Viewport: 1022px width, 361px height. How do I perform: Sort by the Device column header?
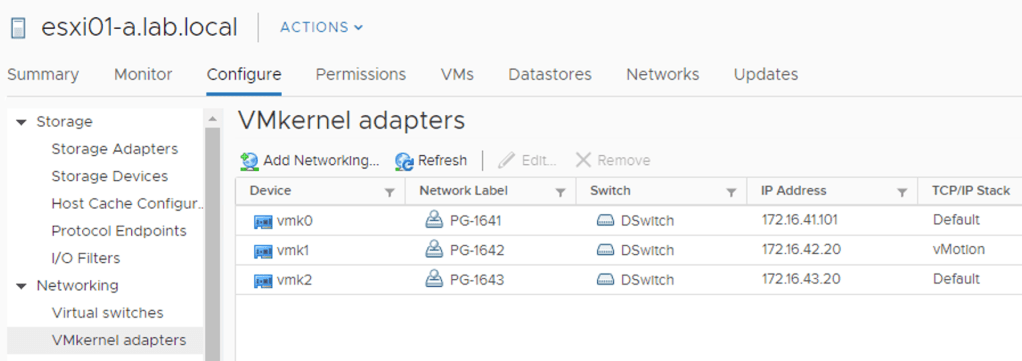(x=270, y=191)
